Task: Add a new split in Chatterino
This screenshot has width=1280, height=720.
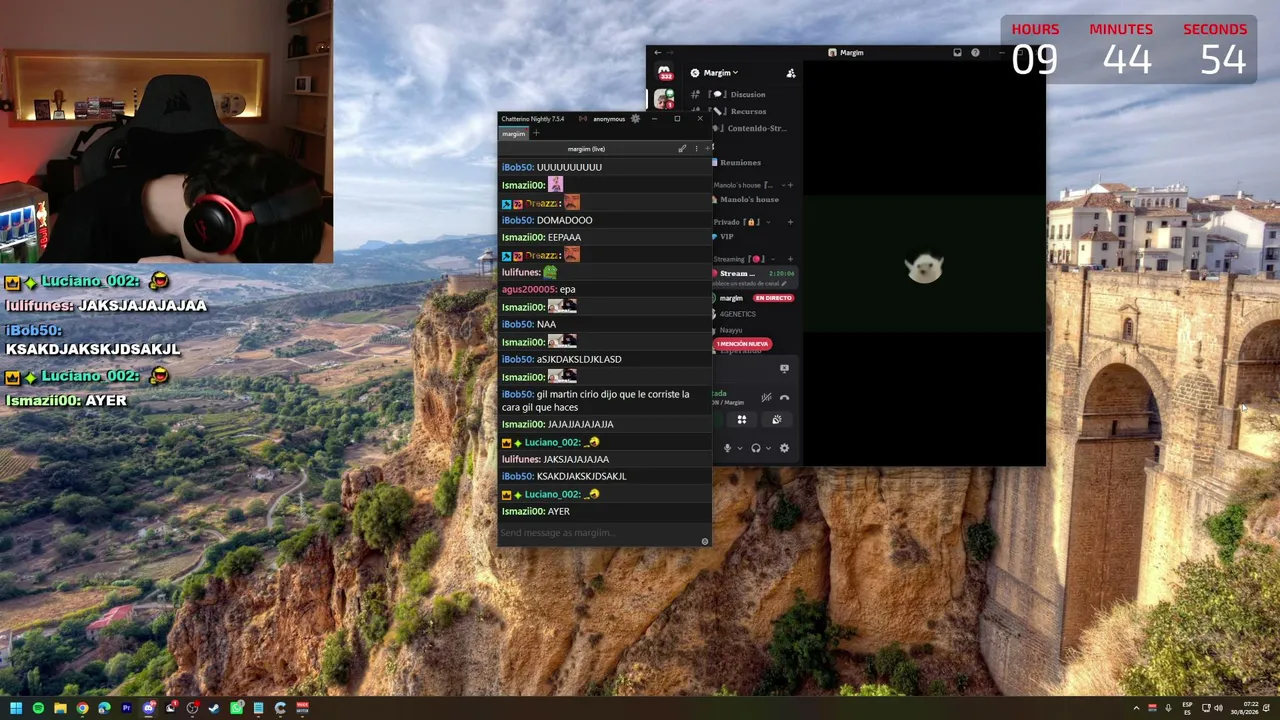Action: [707, 149]
